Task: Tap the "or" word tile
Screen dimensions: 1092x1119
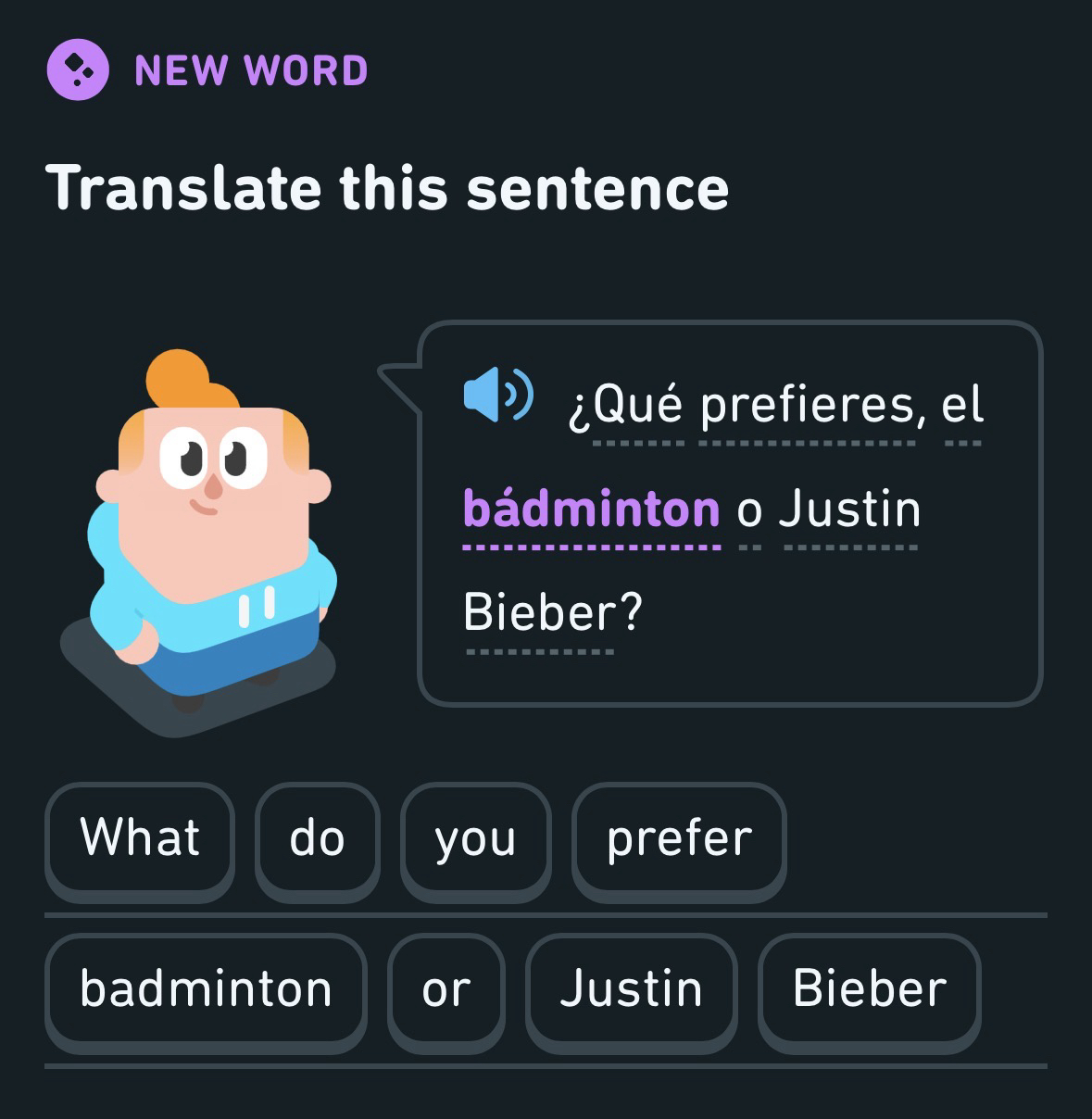Action: (446, 988)
